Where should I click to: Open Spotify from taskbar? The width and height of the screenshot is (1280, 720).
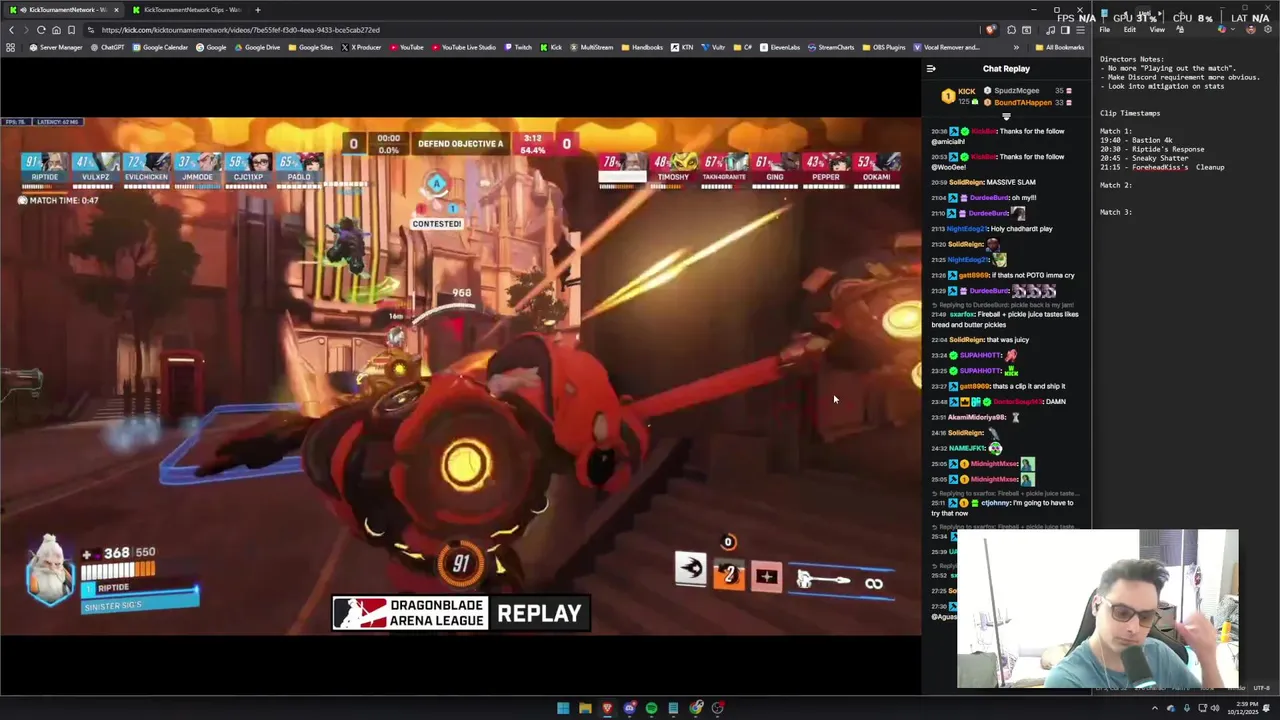coord(651,708)
